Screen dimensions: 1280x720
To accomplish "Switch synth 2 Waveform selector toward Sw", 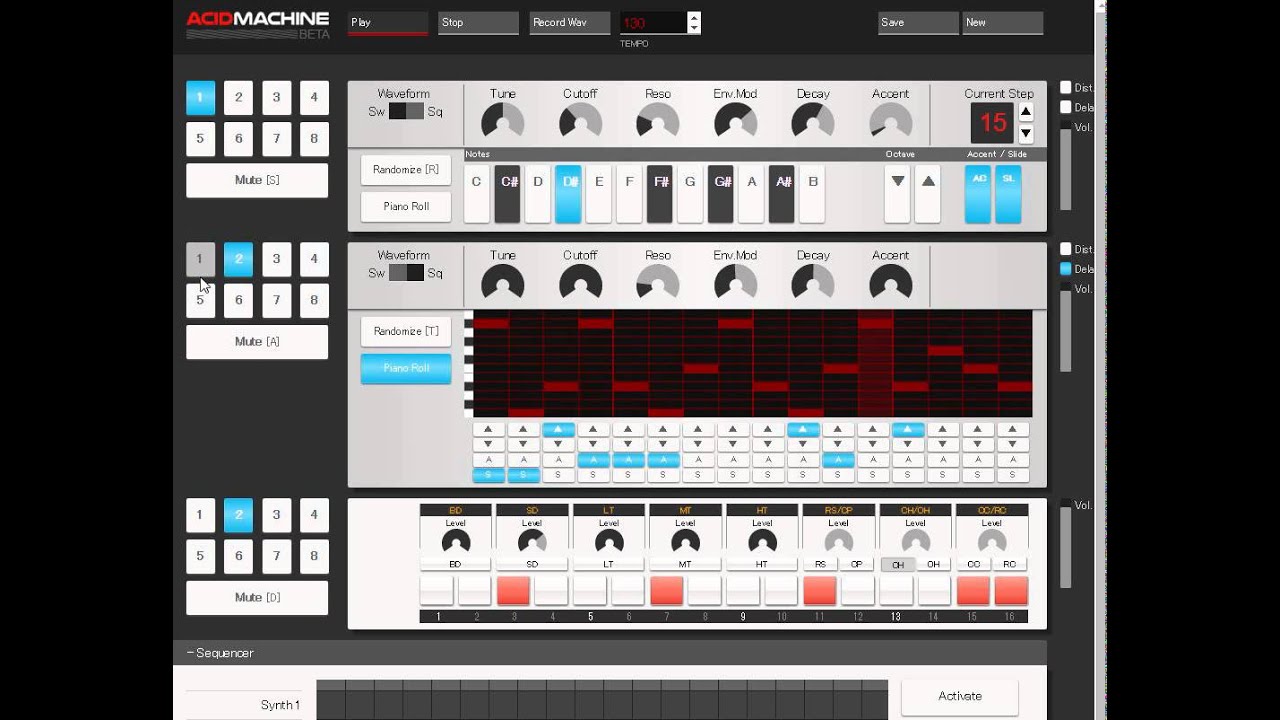I will click(x=397, y=273).
